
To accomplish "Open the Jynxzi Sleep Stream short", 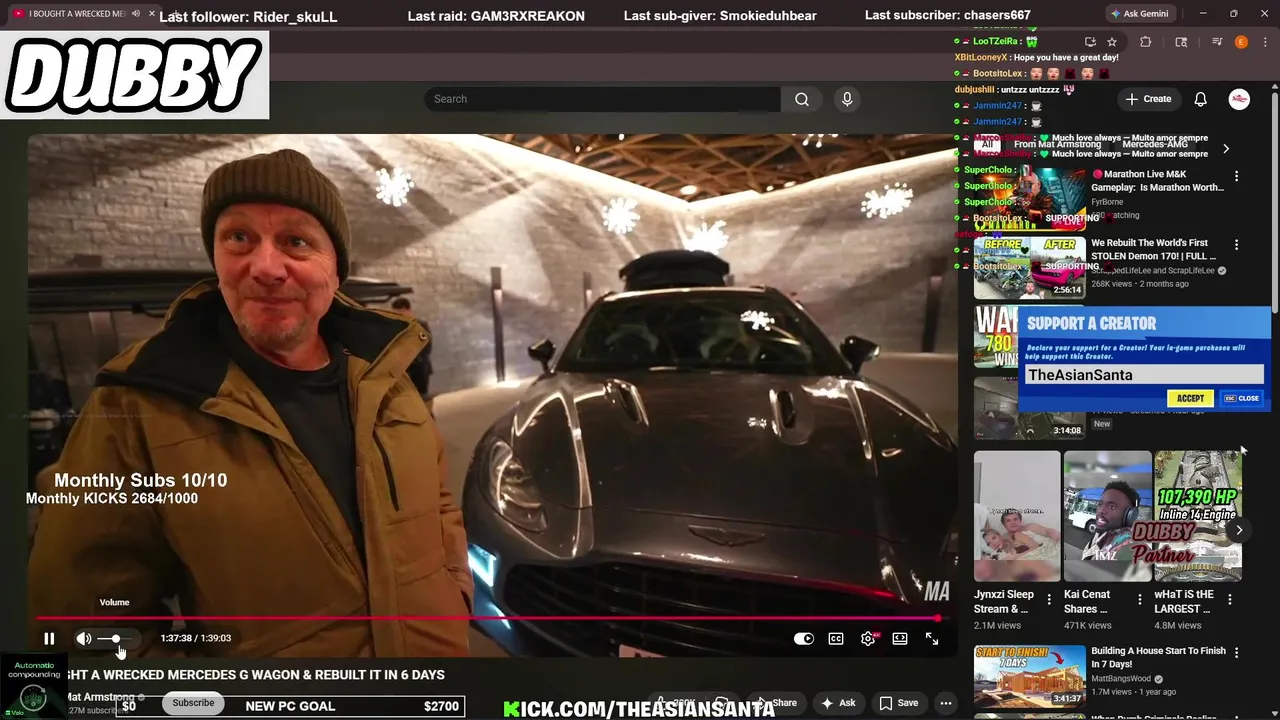I will [x=1017, y=516].
